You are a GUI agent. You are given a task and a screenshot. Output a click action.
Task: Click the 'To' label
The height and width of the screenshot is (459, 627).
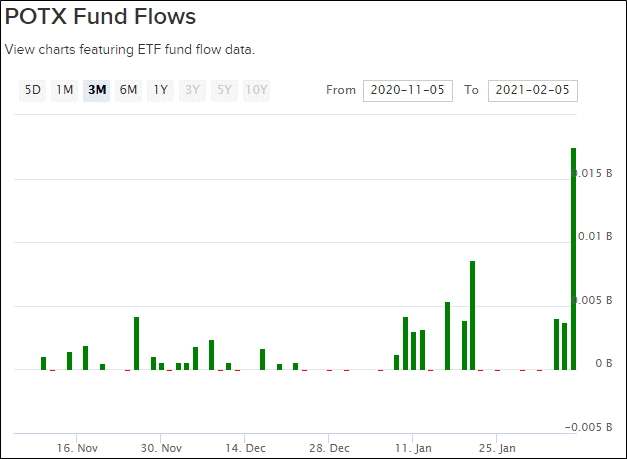(471, 90)
